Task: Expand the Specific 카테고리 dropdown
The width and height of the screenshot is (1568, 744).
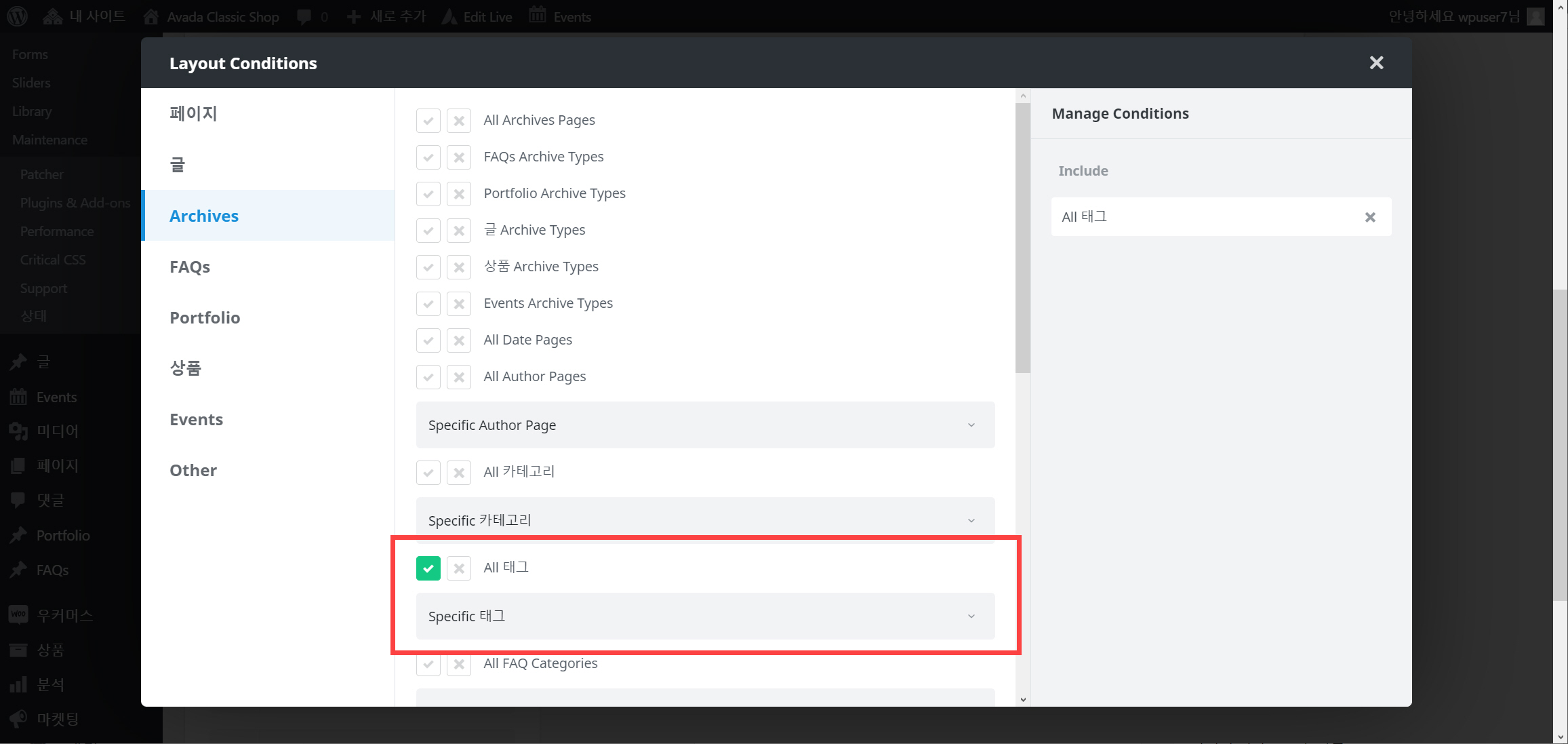Action: point(705,520)
